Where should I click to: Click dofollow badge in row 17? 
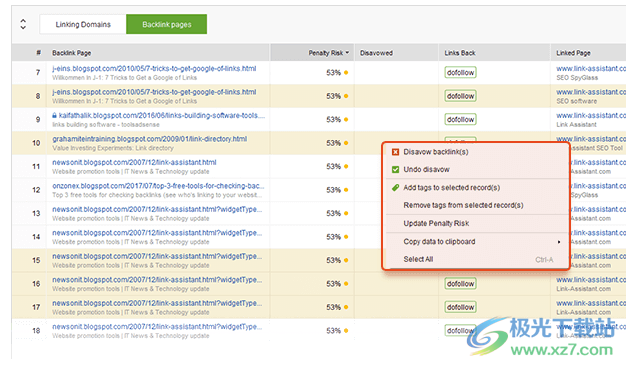pos(460,307)
